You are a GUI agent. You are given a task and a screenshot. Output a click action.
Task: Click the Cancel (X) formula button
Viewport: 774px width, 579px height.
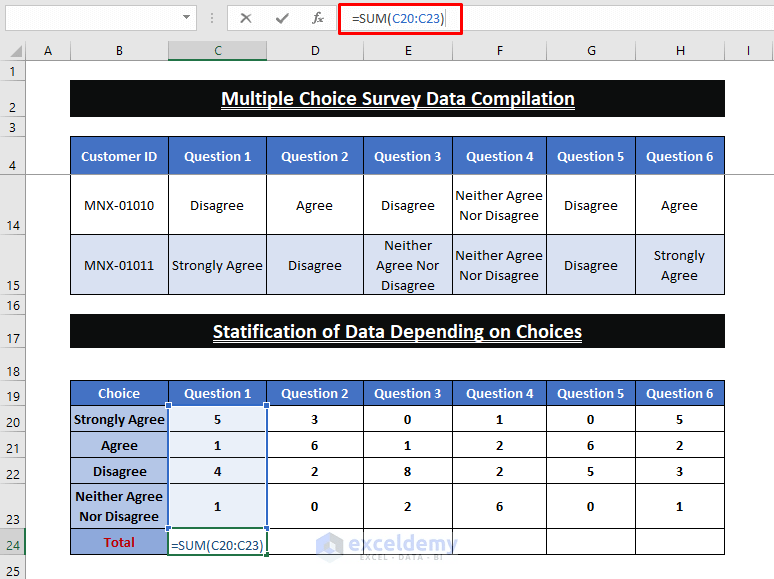[246, 19]
